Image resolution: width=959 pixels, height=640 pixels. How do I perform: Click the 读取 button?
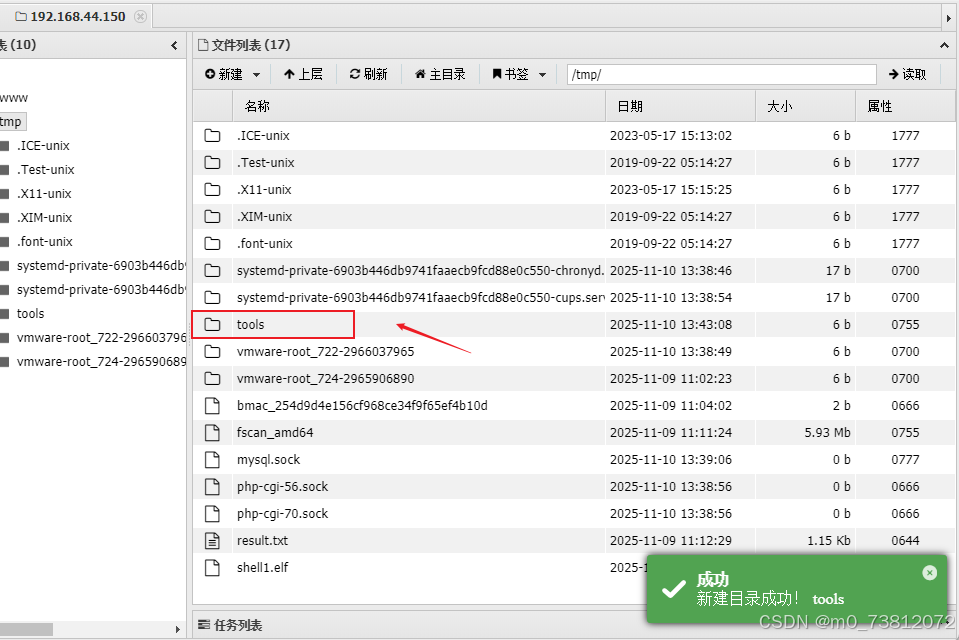click(x=908, y=74)
